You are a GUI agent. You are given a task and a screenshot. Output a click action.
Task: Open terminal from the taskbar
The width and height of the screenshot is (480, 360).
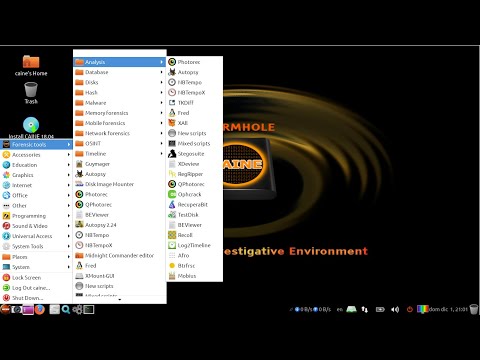(89, 310)
